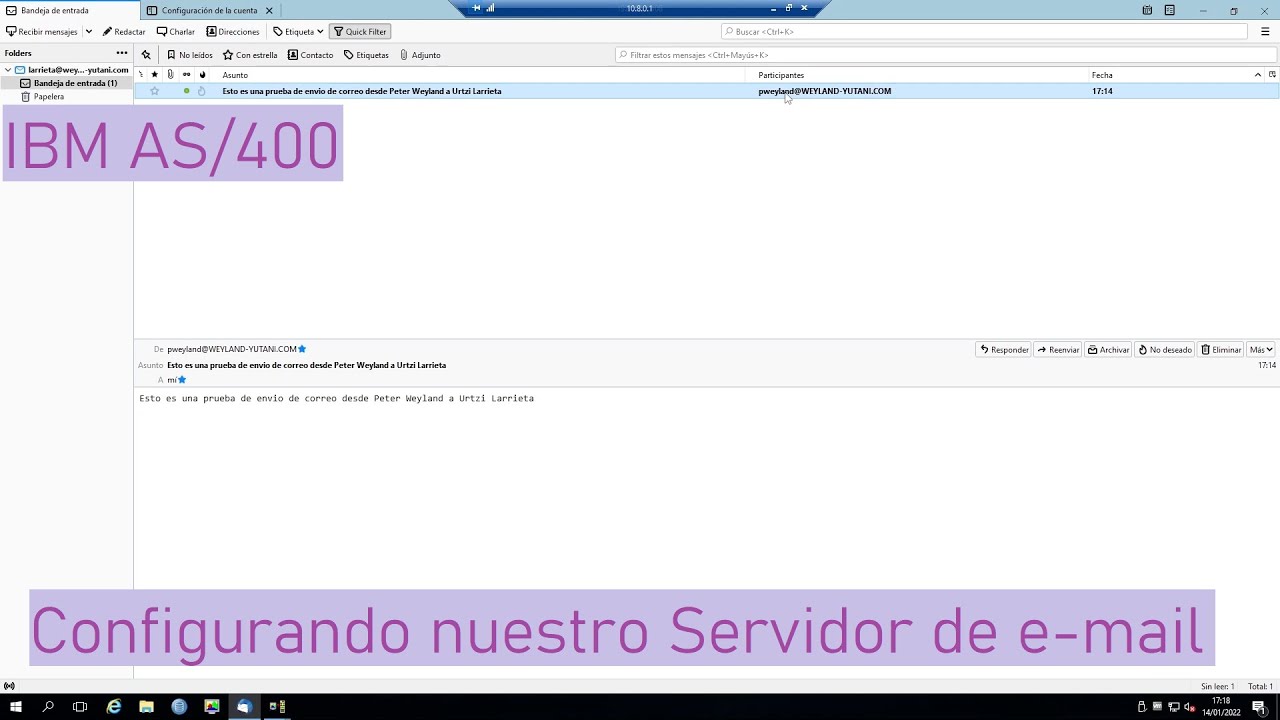1280x720 pixels.
Task: Open the Thunderbird hamburger menu
Action: point(1265,32)
